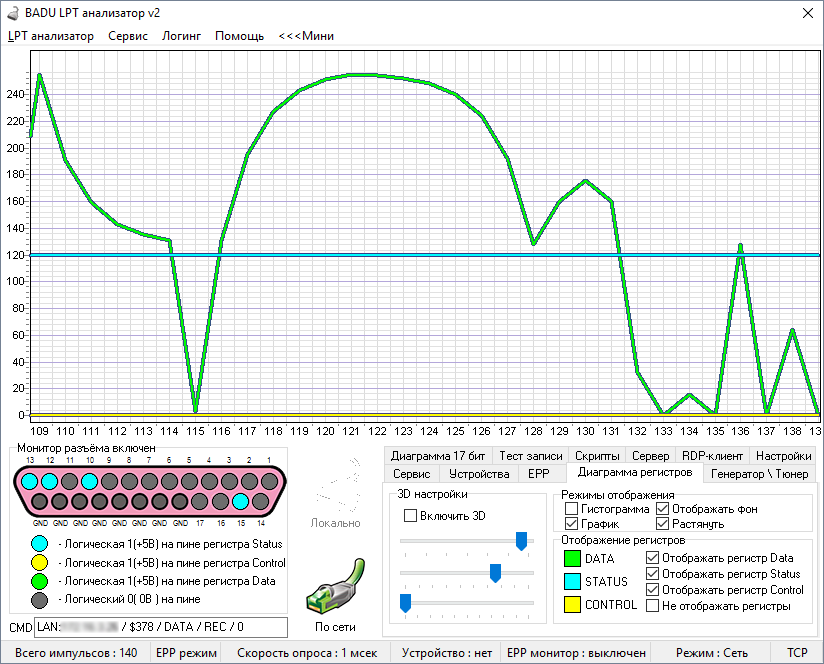Click the application icon in title bar
Viewport: 824px width, 664px height.
click(13, 13)
